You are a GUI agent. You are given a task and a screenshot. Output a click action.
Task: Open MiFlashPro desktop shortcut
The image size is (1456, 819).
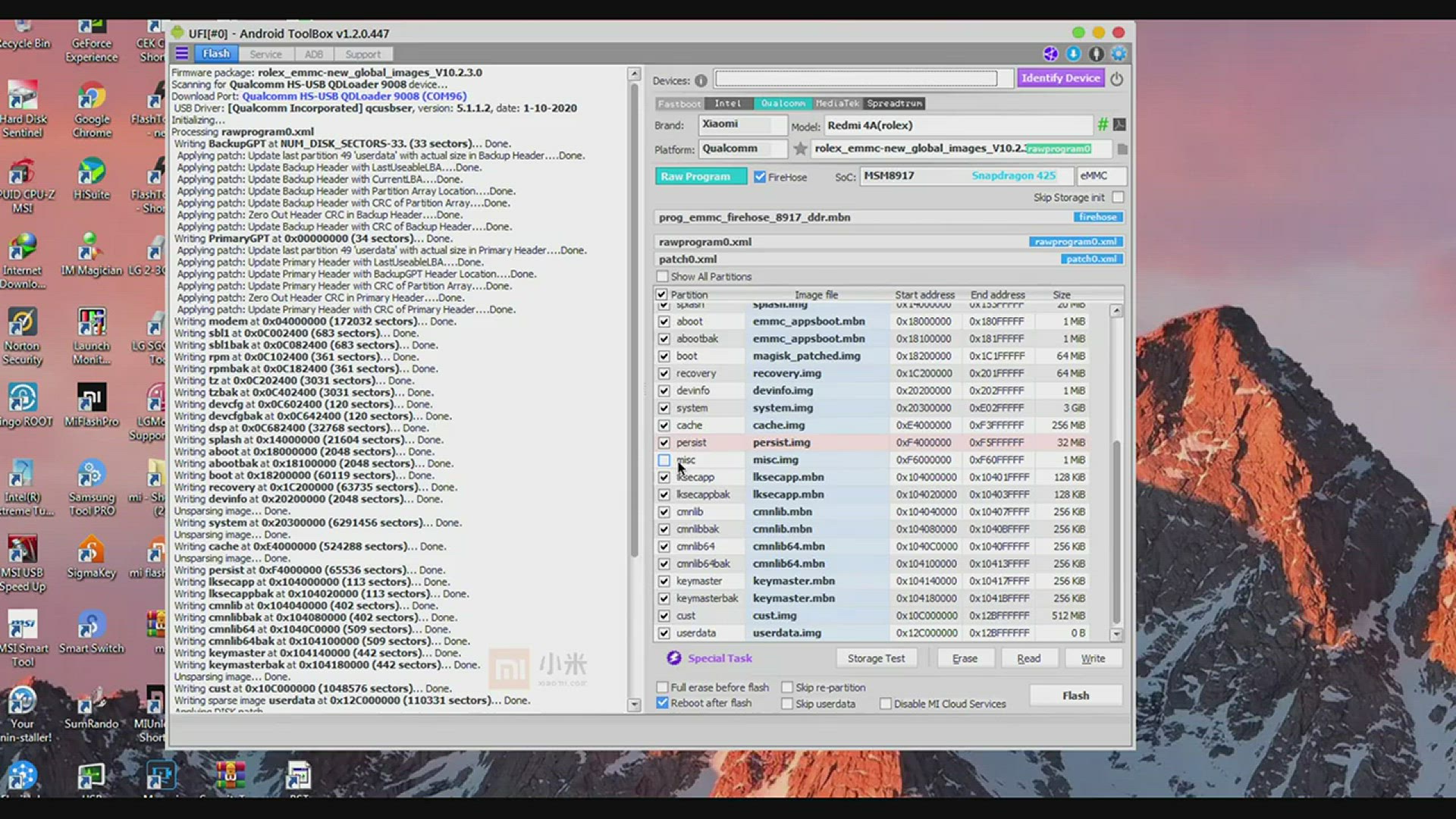click(x=92, y=406)
